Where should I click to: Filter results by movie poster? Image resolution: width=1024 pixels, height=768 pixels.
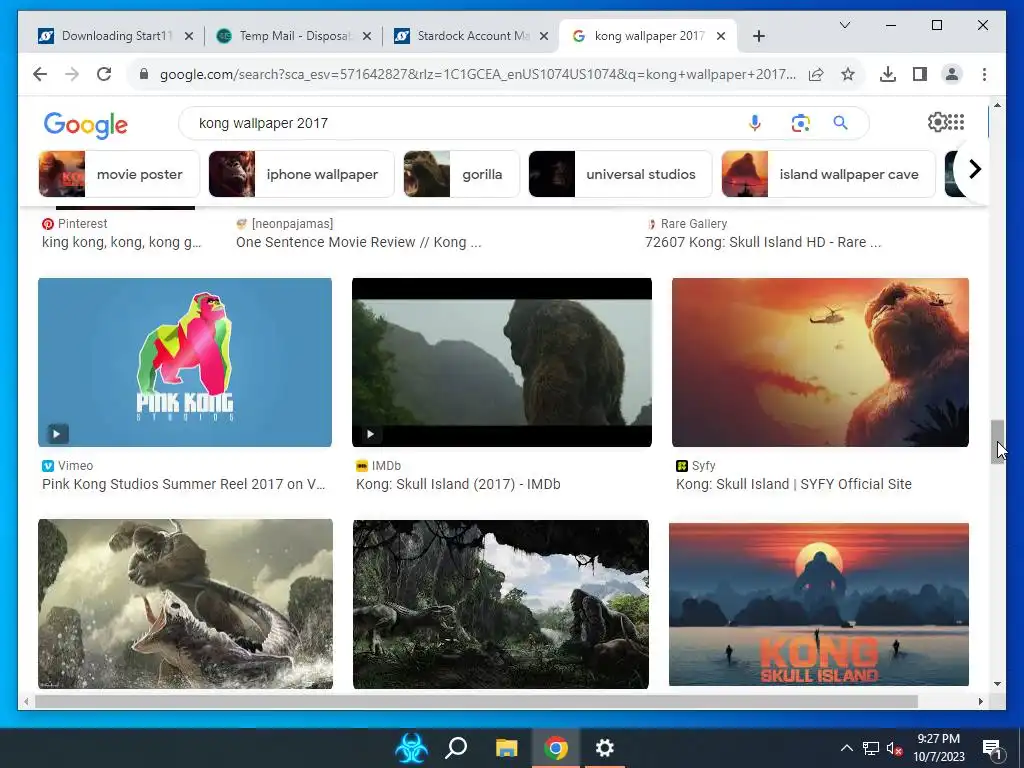(119, 174)
